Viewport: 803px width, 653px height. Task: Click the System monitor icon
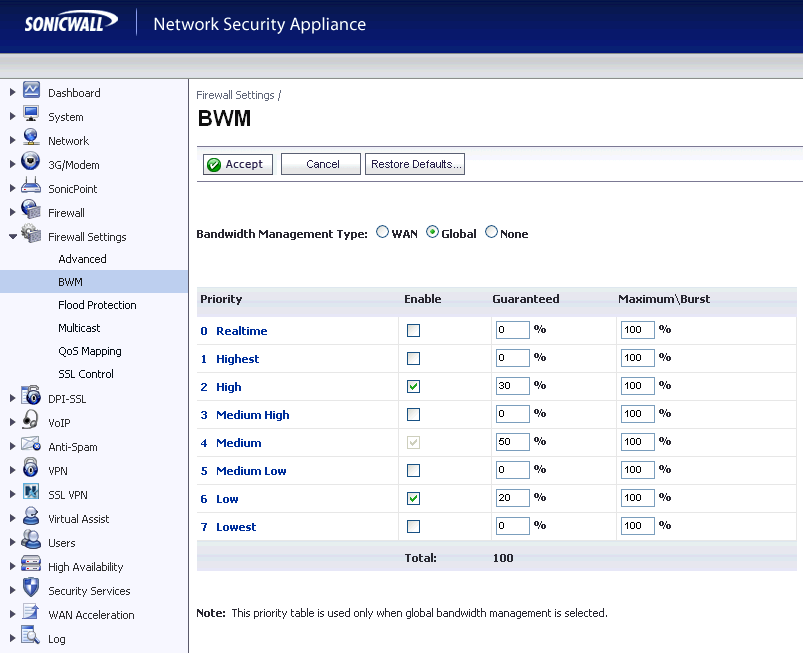[x=31, y=116]
